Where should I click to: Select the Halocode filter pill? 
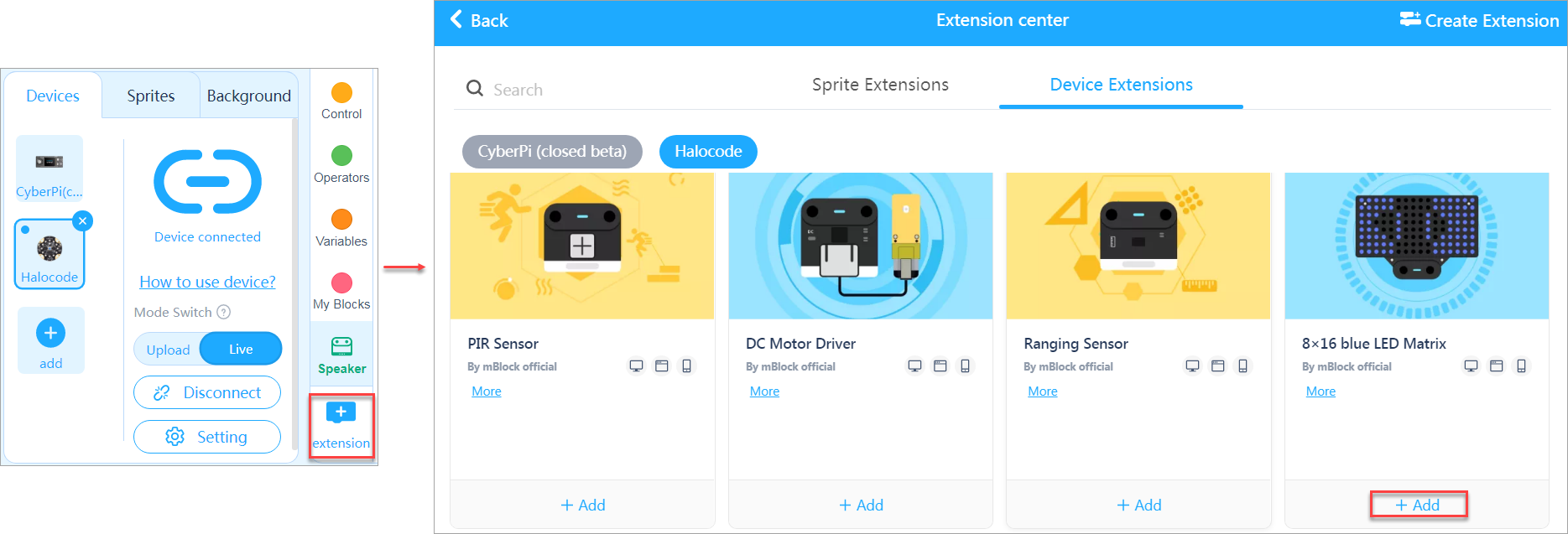pos(708,152)
